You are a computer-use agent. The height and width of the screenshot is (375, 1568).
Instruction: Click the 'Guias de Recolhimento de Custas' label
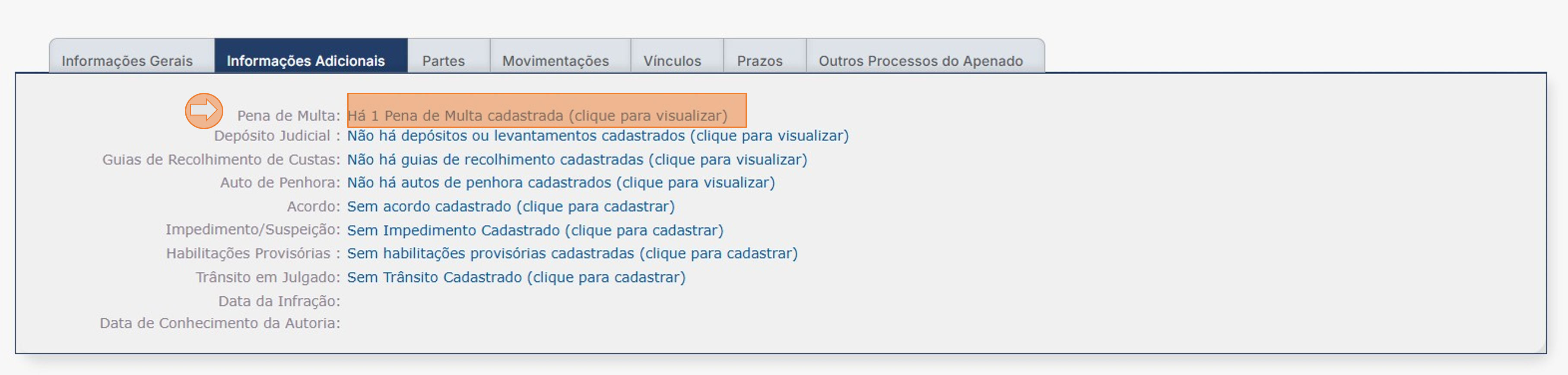pyautogui.click(x=221, y=159)
